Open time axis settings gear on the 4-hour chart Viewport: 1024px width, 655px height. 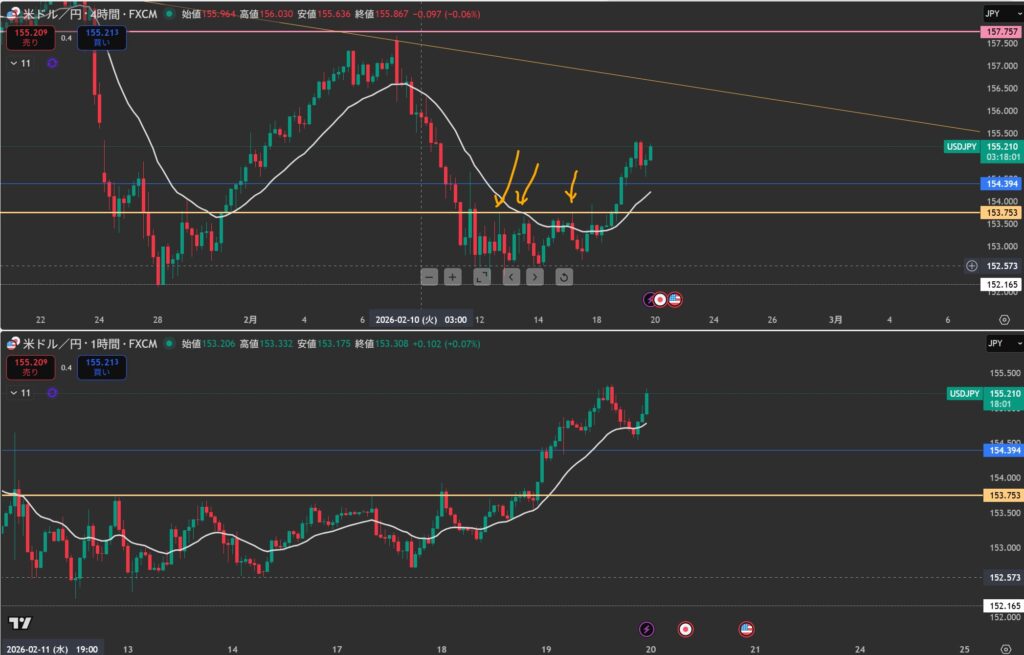coord(1004,319)
